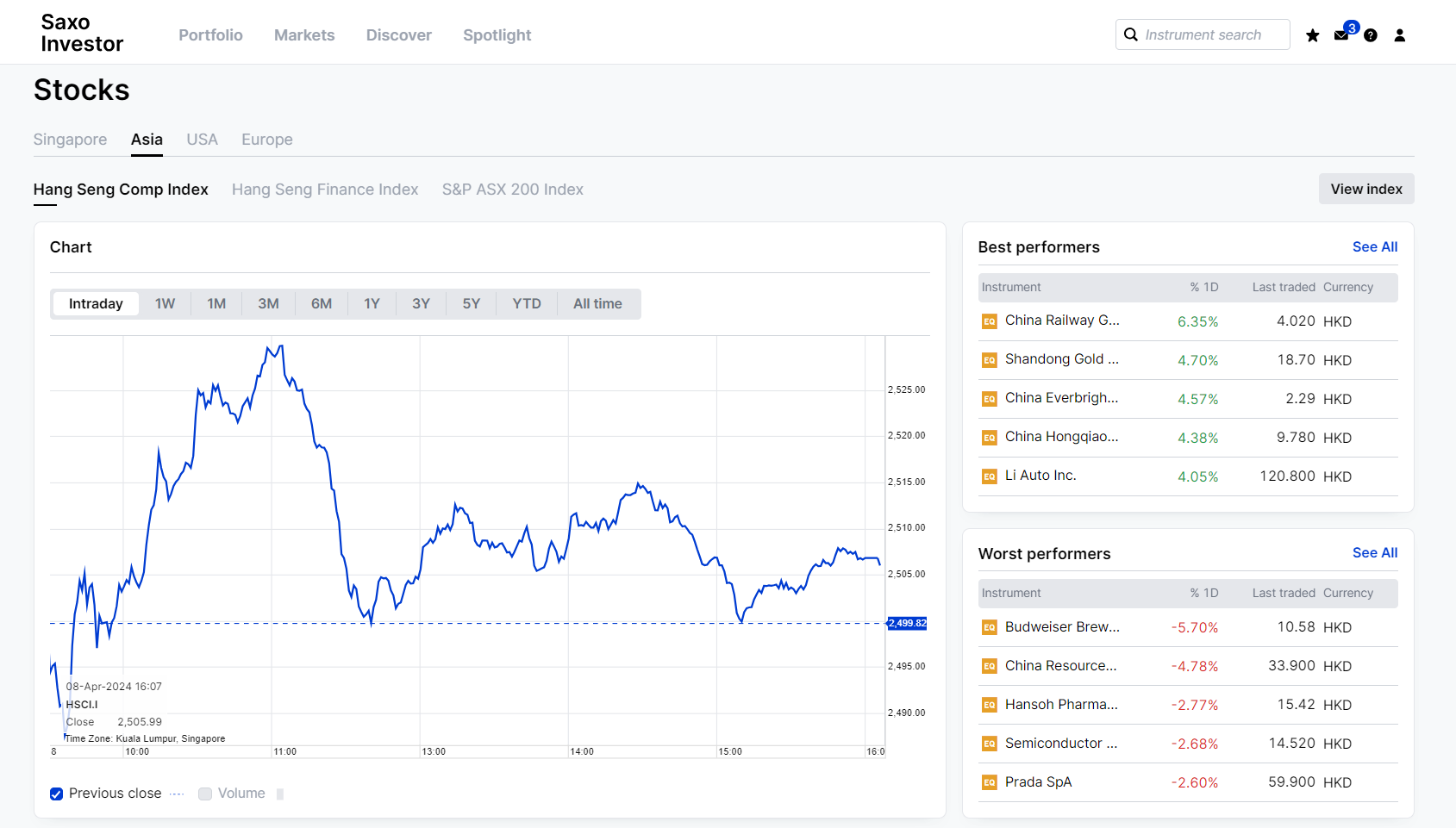Click See All for Best performers
Screen dimensions: 1456x828
(x=1375, y=246)
